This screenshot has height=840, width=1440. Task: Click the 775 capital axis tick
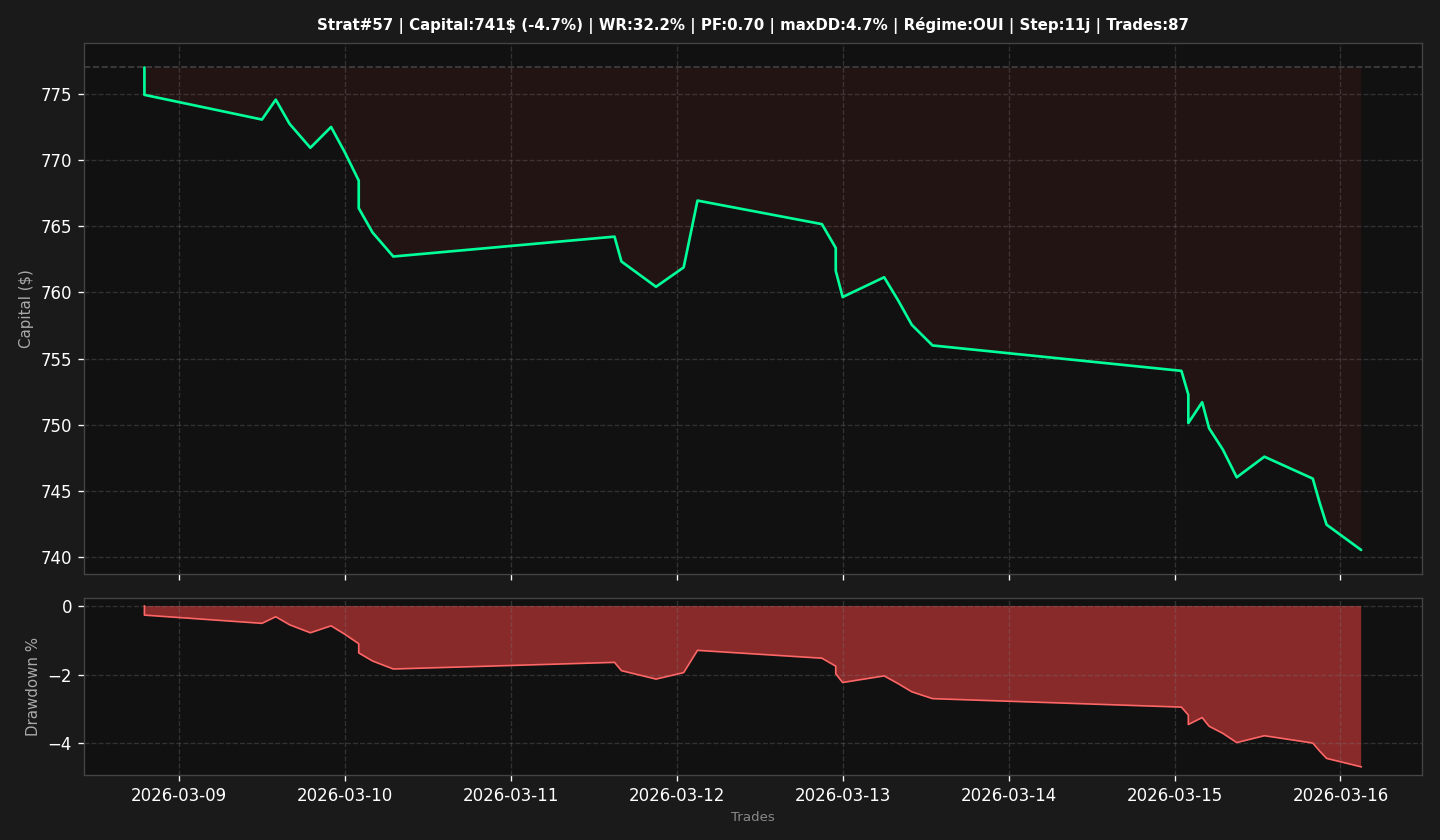coord(58,95)
